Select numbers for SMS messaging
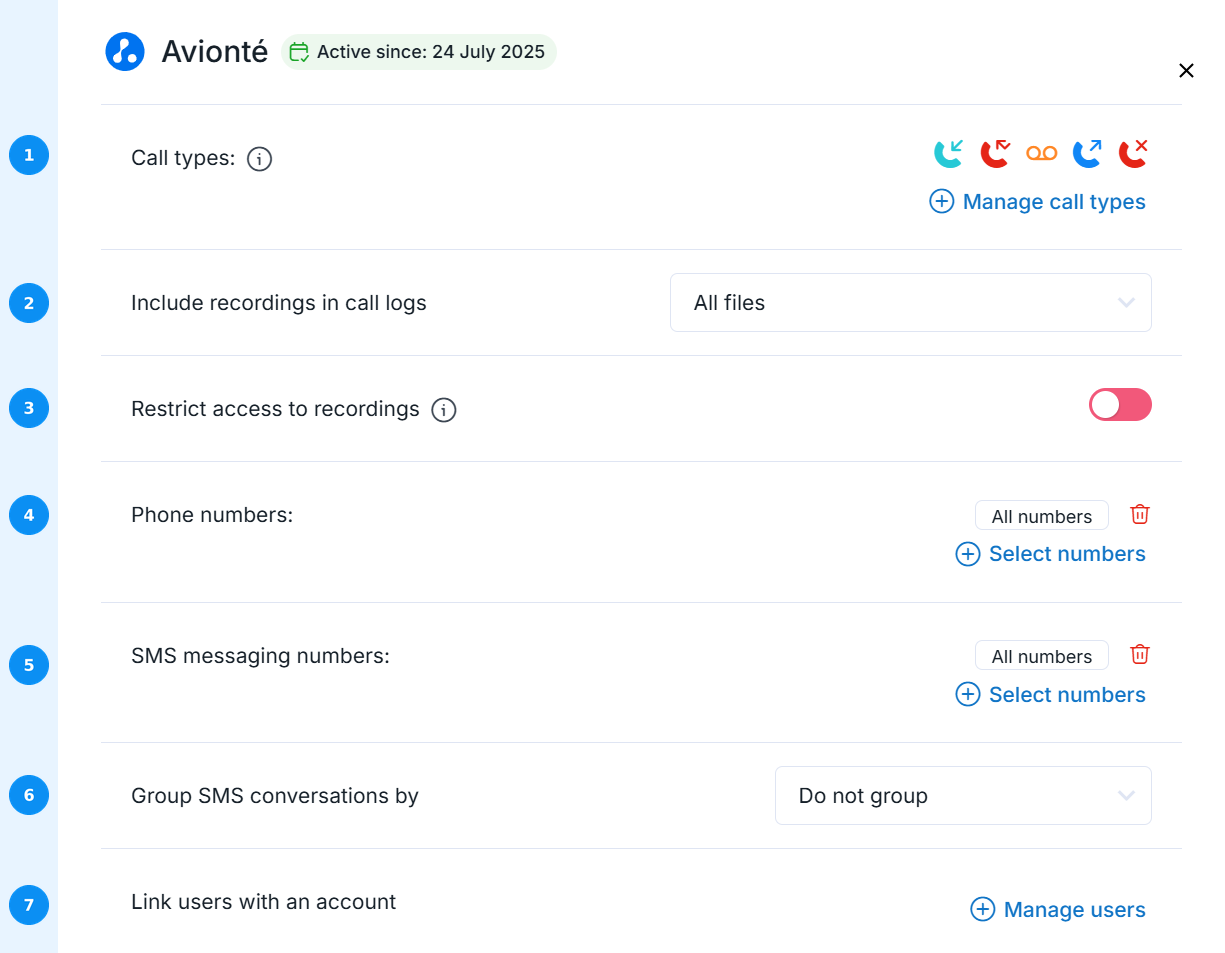Viewport: 1225px width, 953px height. [1051, 695]
